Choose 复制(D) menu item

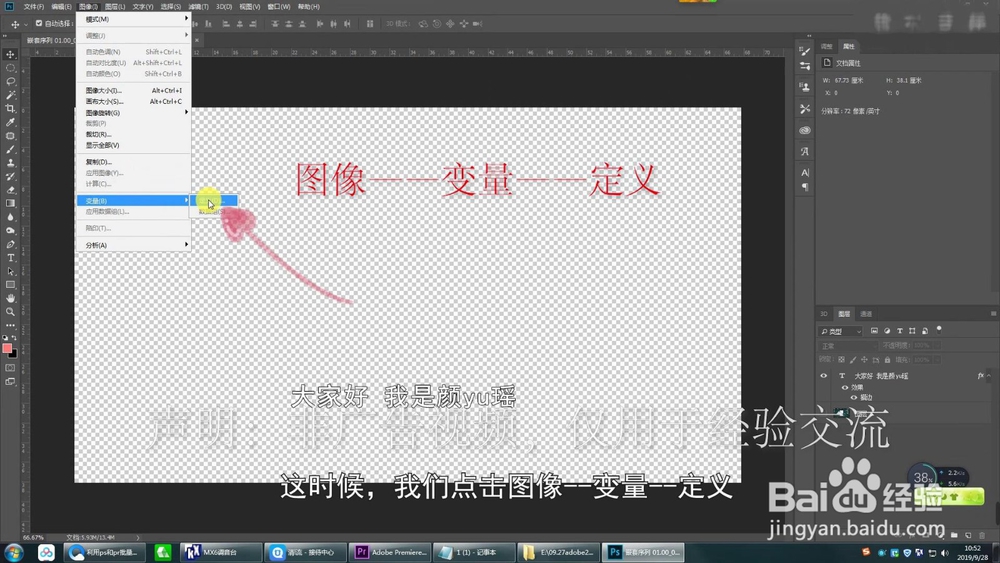click(x=133, y=162)
